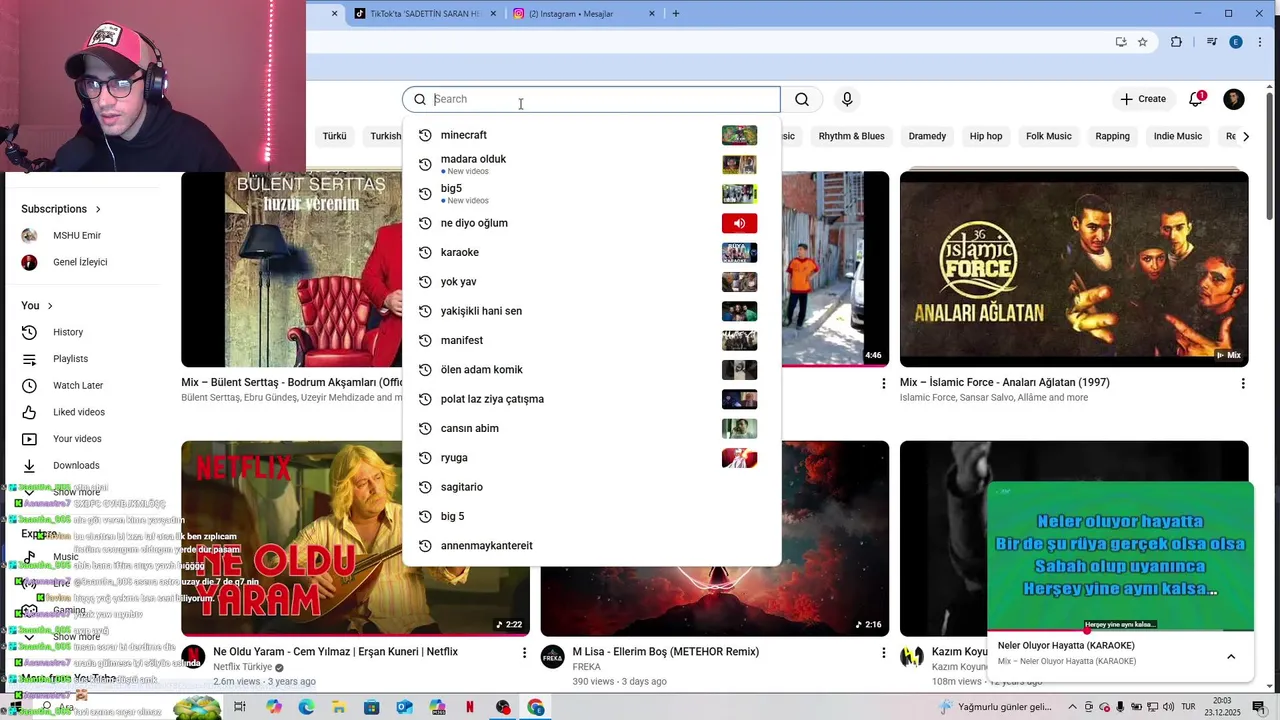Select the Rhythm & Blues filter chip
This screenshot has height=720, width=1280.
click(851, 136)
